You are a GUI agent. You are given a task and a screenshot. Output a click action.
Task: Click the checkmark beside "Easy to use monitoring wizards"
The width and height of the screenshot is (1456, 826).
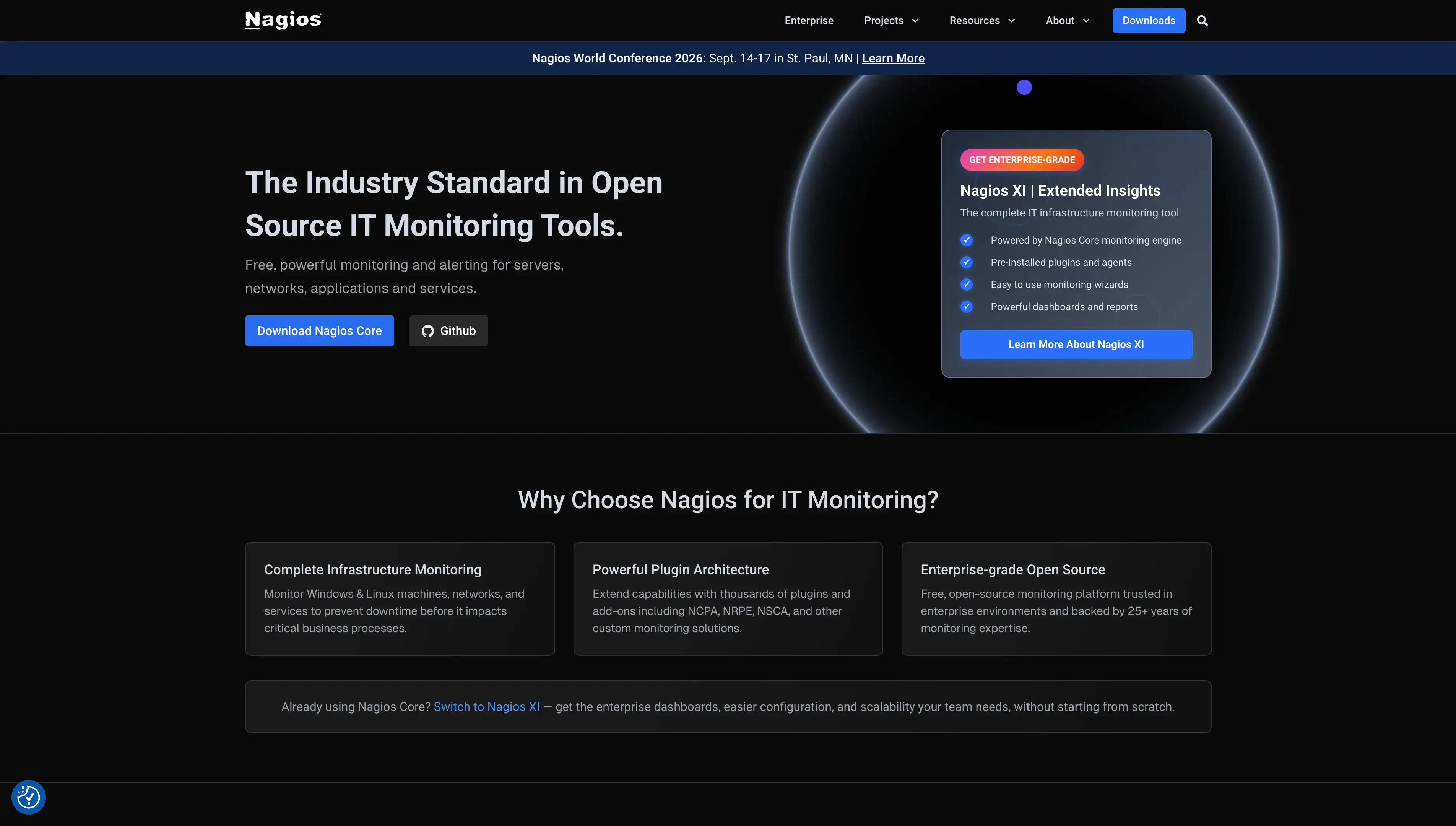[x=967, y=284]
